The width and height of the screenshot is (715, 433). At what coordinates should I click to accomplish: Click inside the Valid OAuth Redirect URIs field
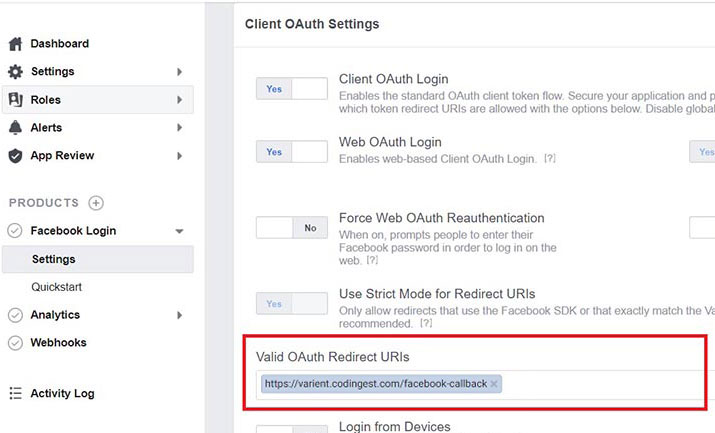600,384
